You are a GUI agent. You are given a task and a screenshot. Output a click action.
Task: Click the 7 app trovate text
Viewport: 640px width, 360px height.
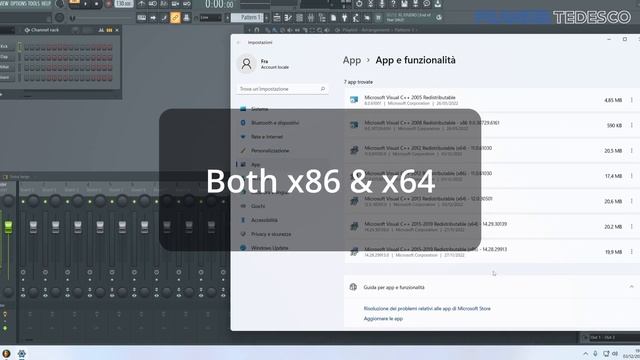point(358,82)
